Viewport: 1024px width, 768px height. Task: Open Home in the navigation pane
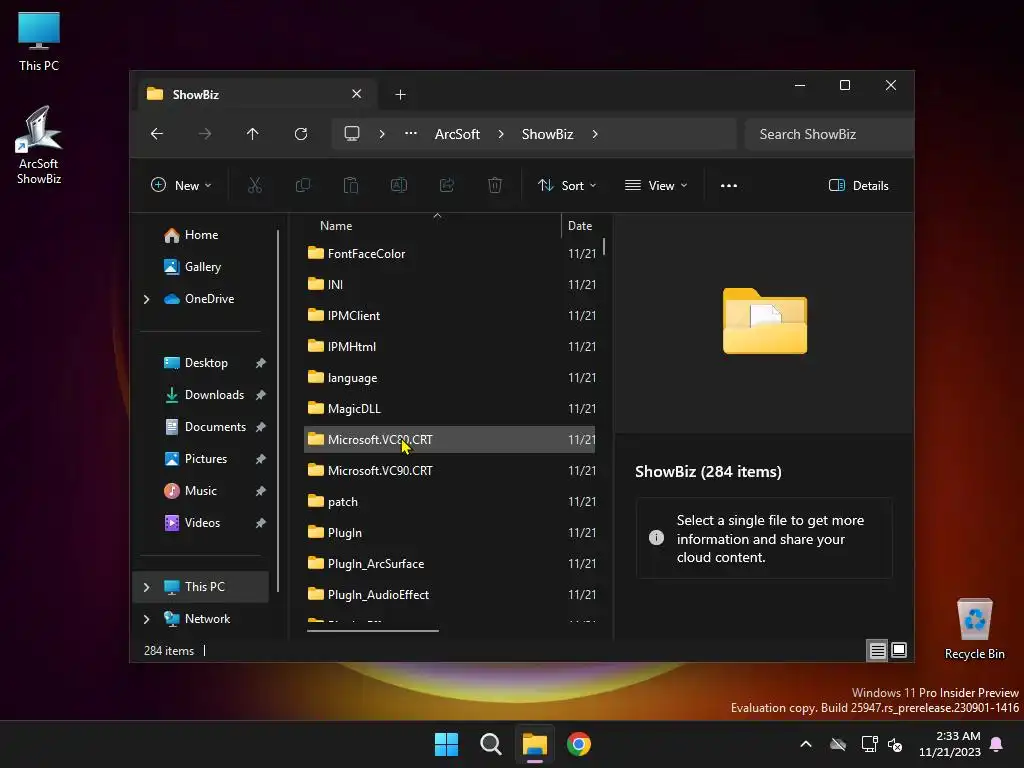tap(200, 235)
